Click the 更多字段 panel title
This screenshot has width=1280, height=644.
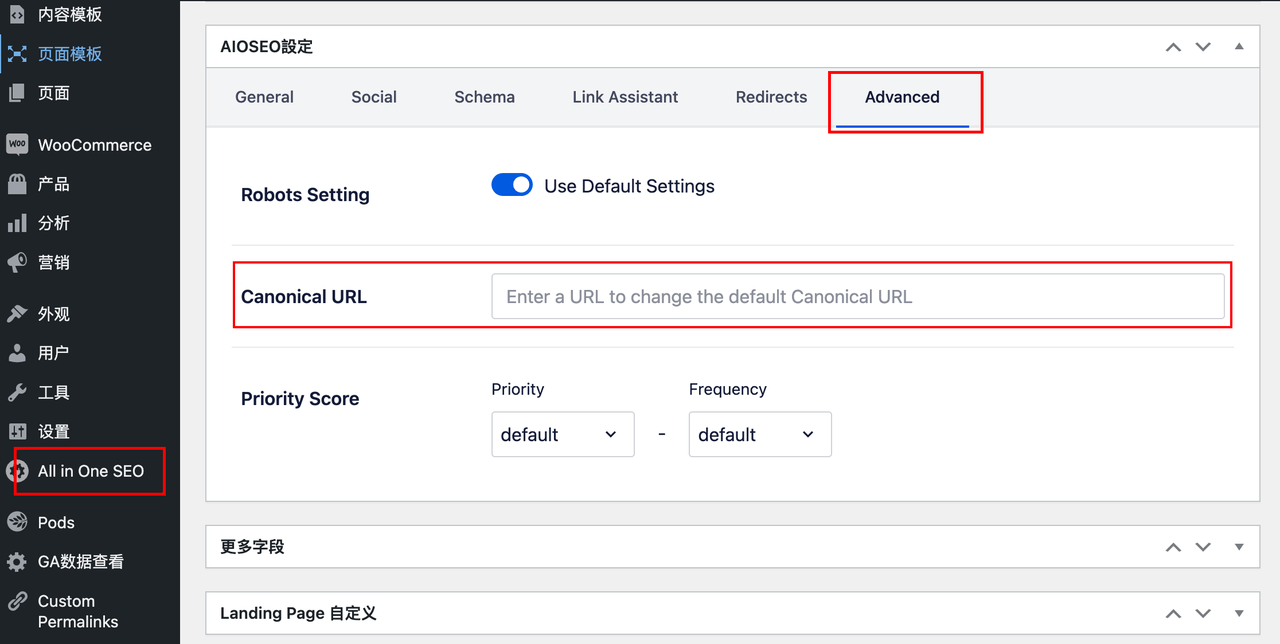[252, 547]
